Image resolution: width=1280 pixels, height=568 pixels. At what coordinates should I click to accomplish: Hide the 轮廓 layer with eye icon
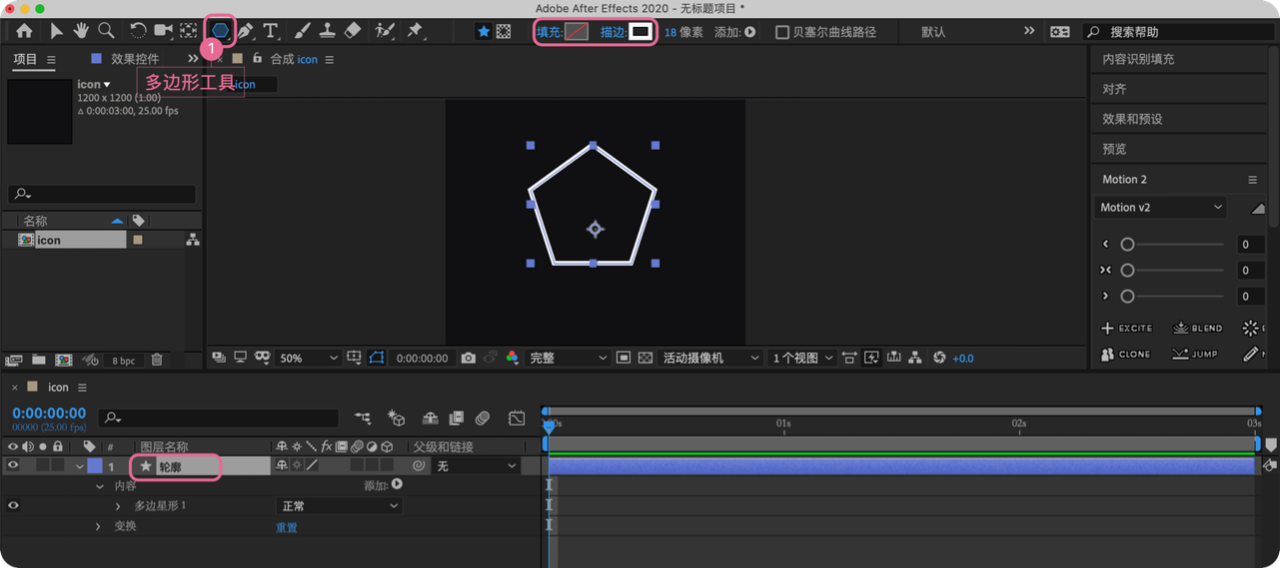(x=13, y=465)
